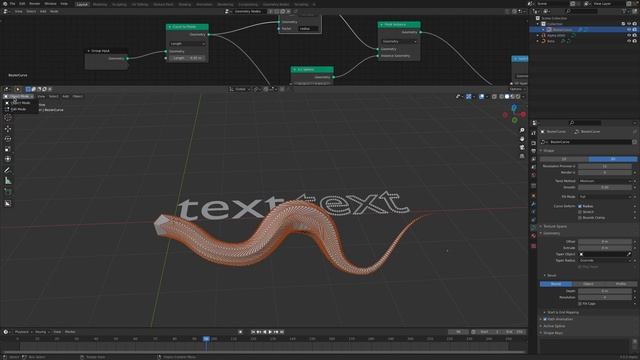
Task: Open the Material properties tab icon
Action: tap(533, 236)
